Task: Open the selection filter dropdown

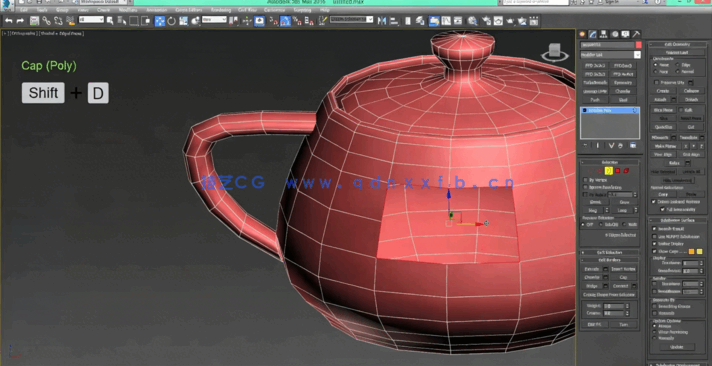Action: [x=91, y=20]
